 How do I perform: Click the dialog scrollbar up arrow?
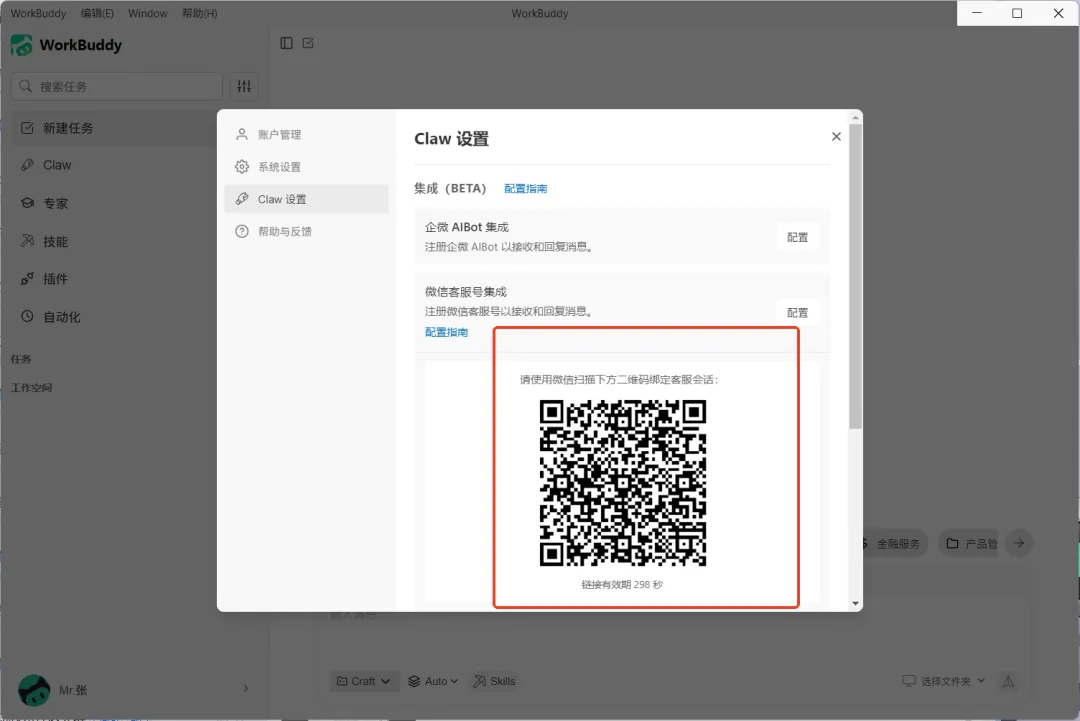tap(855, 118)
